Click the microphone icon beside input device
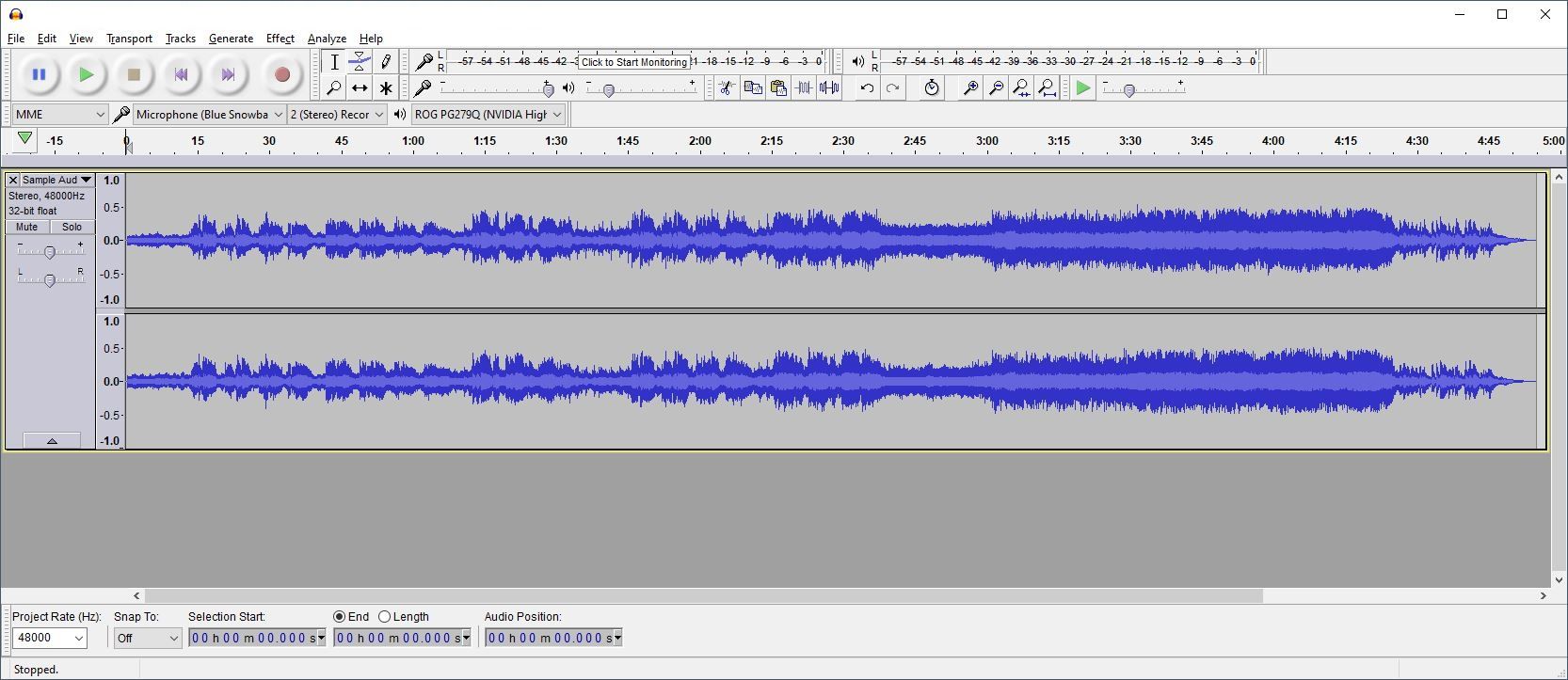The height and width of the screenshot is (680, 1568). pyautogui.click(x=120, y=114)
